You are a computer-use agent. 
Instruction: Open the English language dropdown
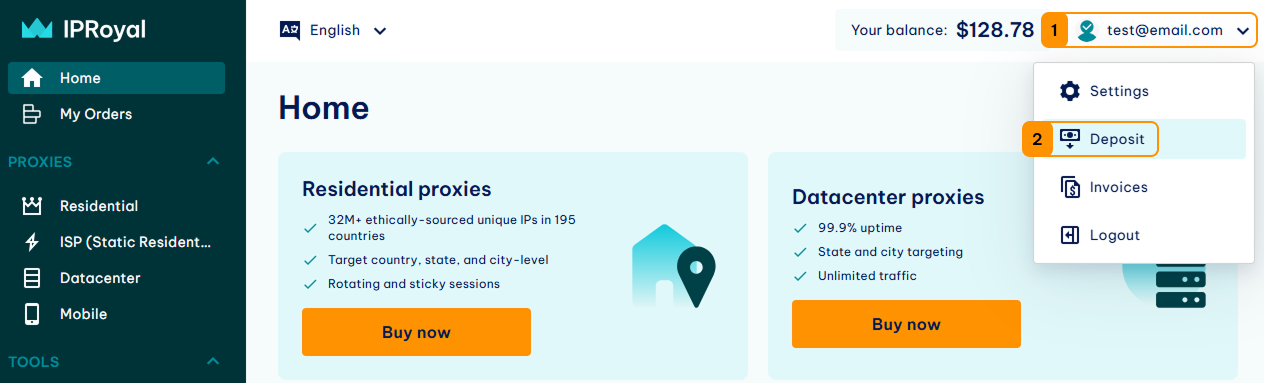pyautogui.click(x=333, y=30)
